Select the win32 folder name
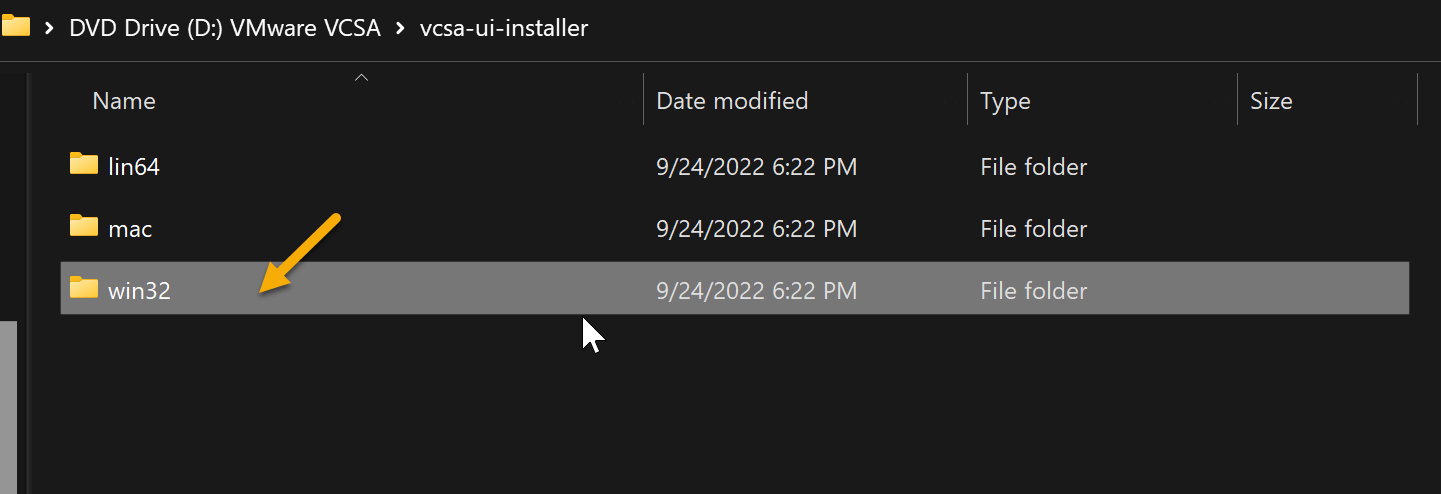Screen dimensions: 1441x494 point(139,291)
